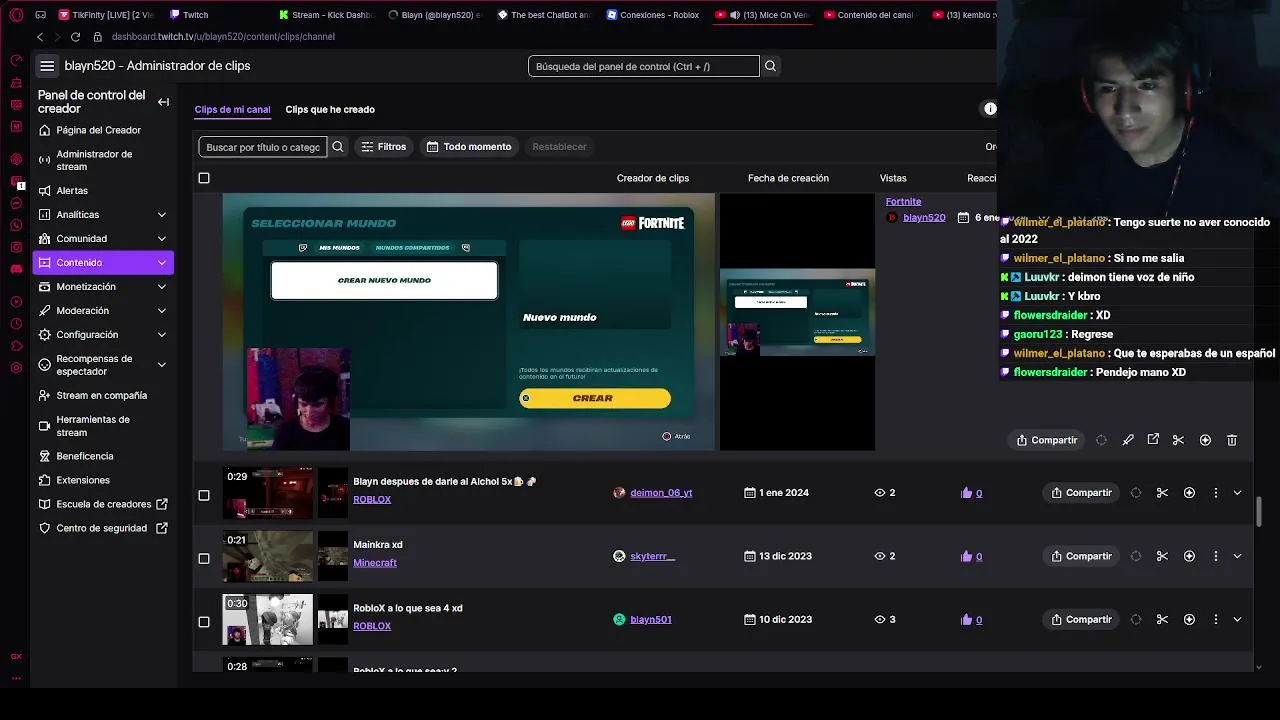Switch to Clips de mi canal tab
Screen dimensions: 1280x720
tap(232, 110)
